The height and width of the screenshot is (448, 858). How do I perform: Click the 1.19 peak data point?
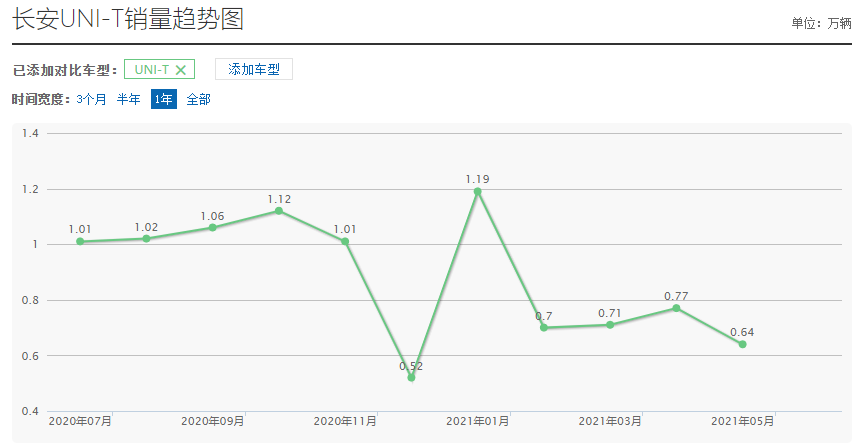478,191
